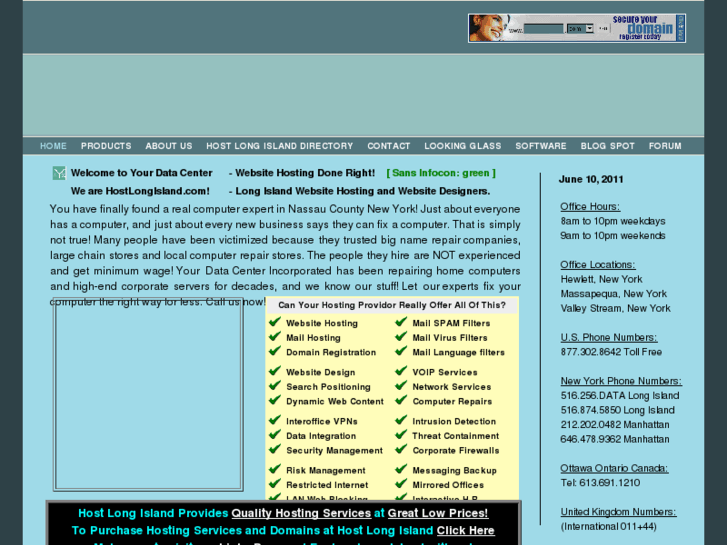
Task: Click the Mail Language filters feature item
Action: pos(458,353)
